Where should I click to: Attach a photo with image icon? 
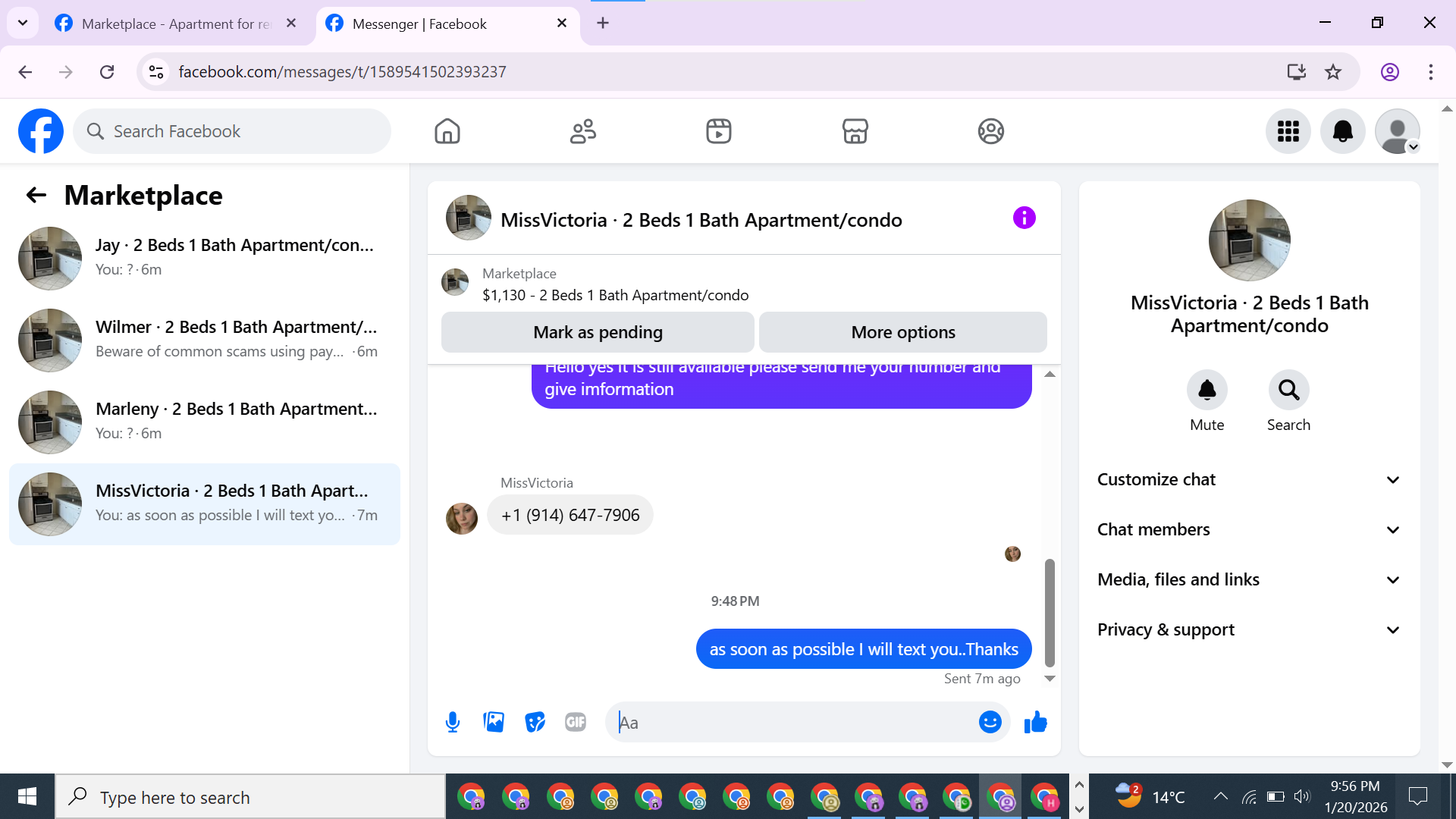[x=494, y=722]
